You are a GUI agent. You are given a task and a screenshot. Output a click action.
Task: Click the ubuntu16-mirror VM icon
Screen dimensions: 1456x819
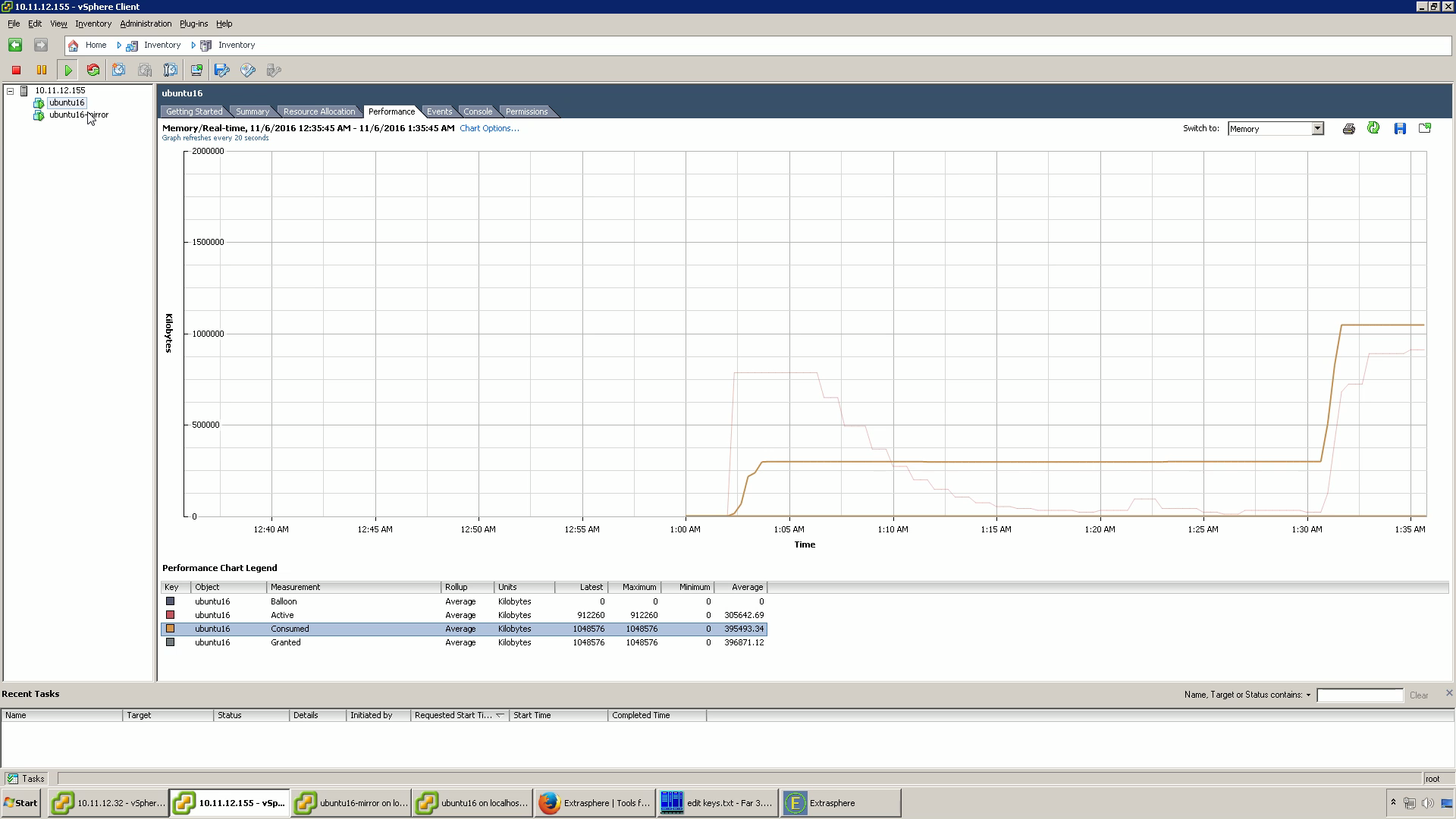pos(39,115)
